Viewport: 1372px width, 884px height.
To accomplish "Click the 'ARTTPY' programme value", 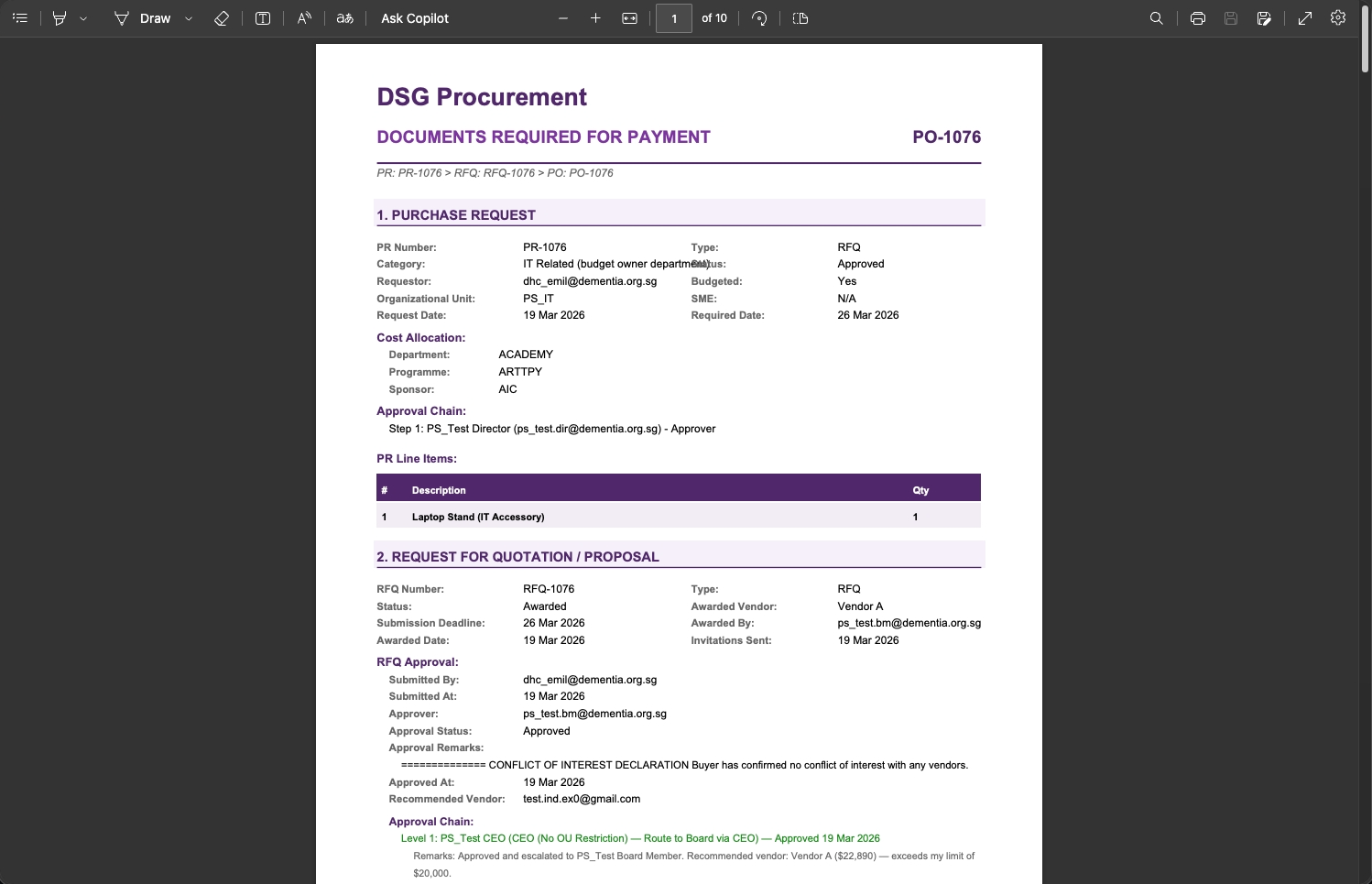I will click(520, 372).
